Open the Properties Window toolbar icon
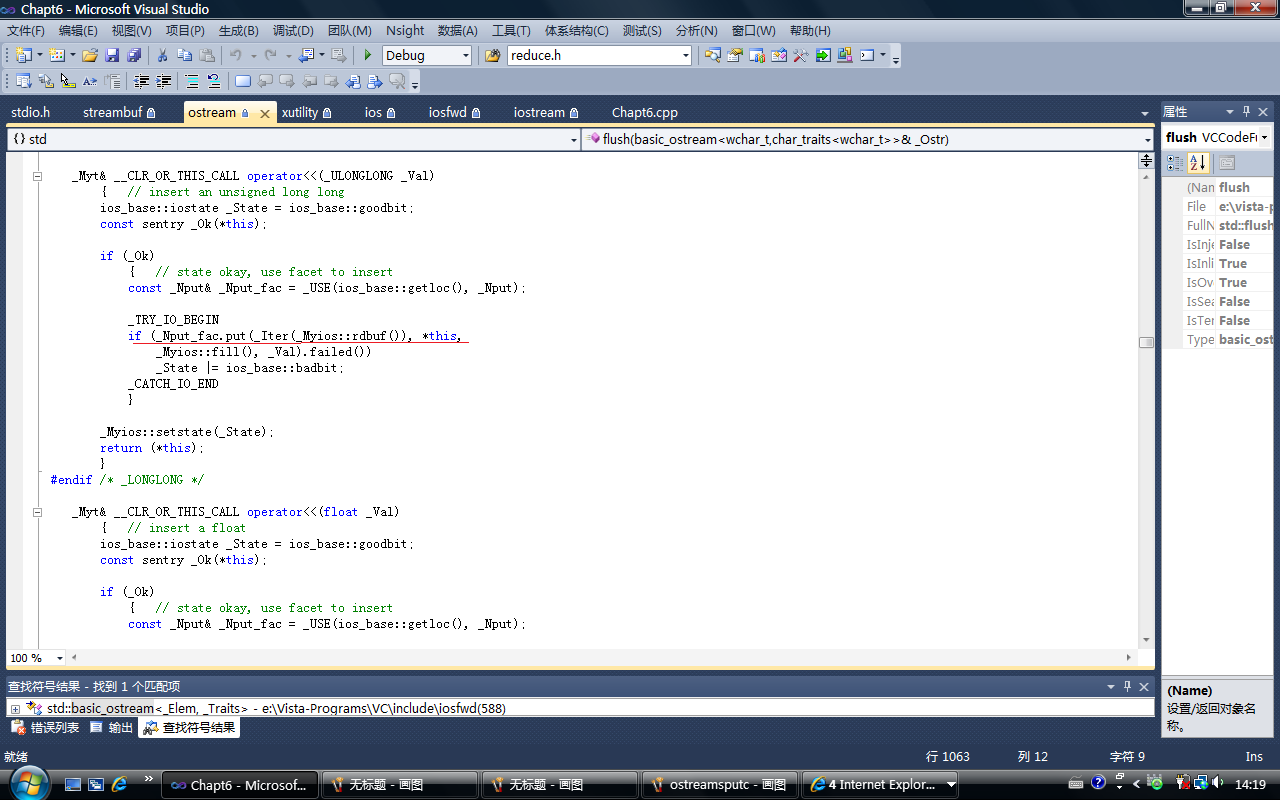This screenshot has height=800, width=1280. (735, 55)
